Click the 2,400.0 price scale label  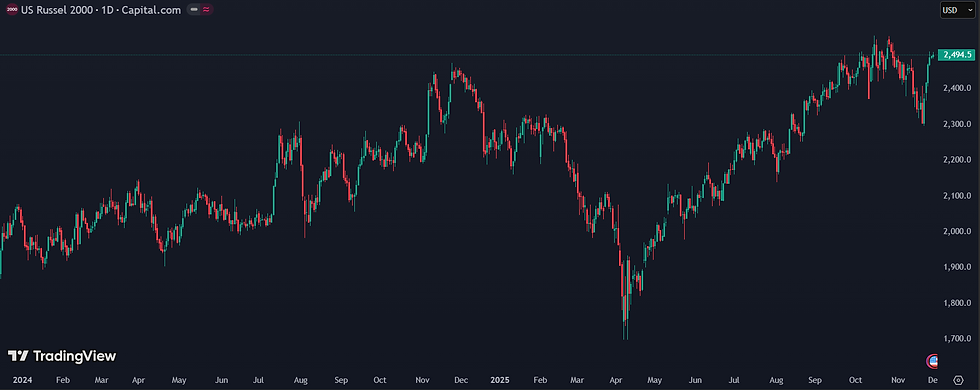959,89
